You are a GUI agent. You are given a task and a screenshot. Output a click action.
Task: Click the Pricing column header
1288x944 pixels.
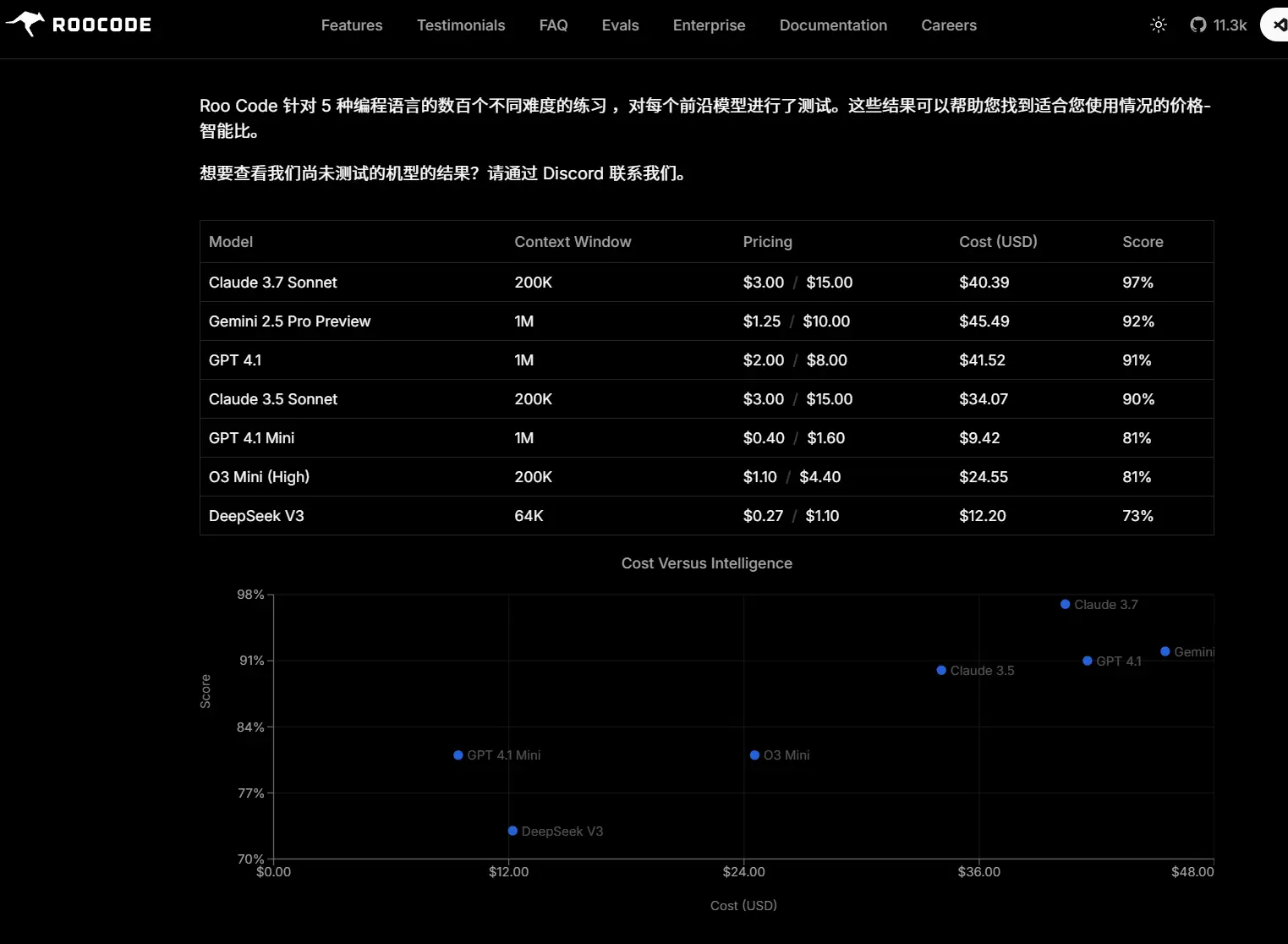point(768,242)
